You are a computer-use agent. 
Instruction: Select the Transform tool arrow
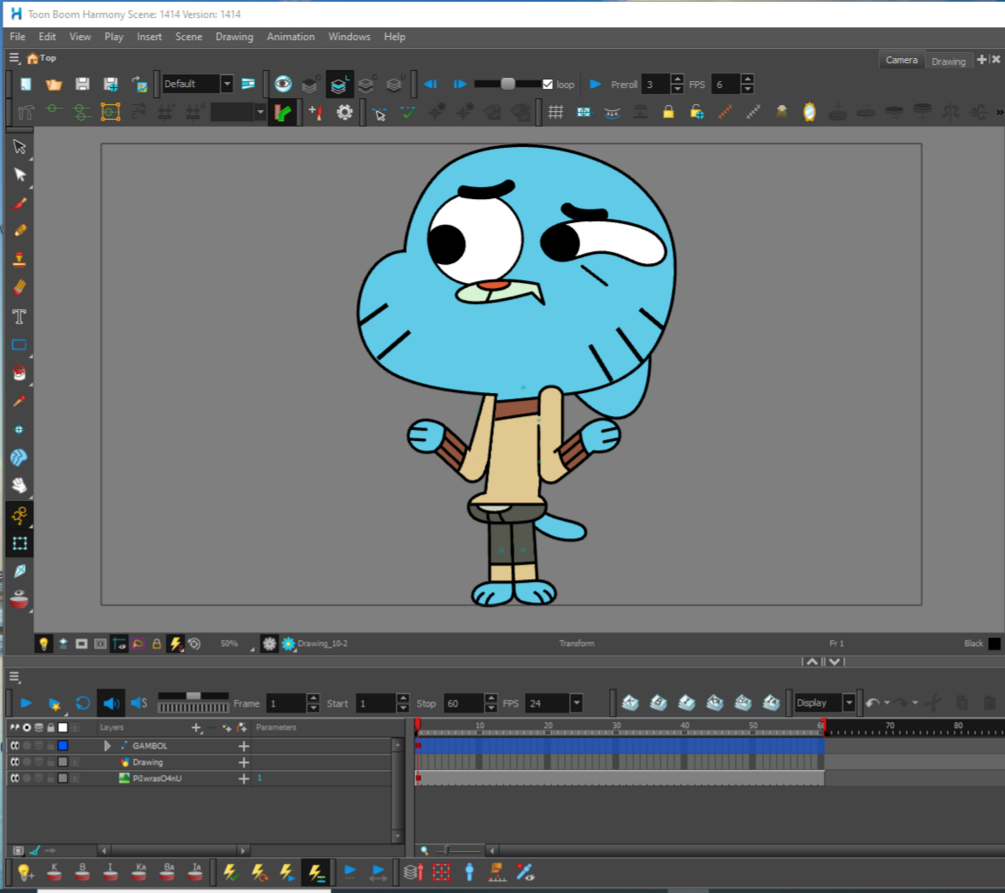pos(19,146)
